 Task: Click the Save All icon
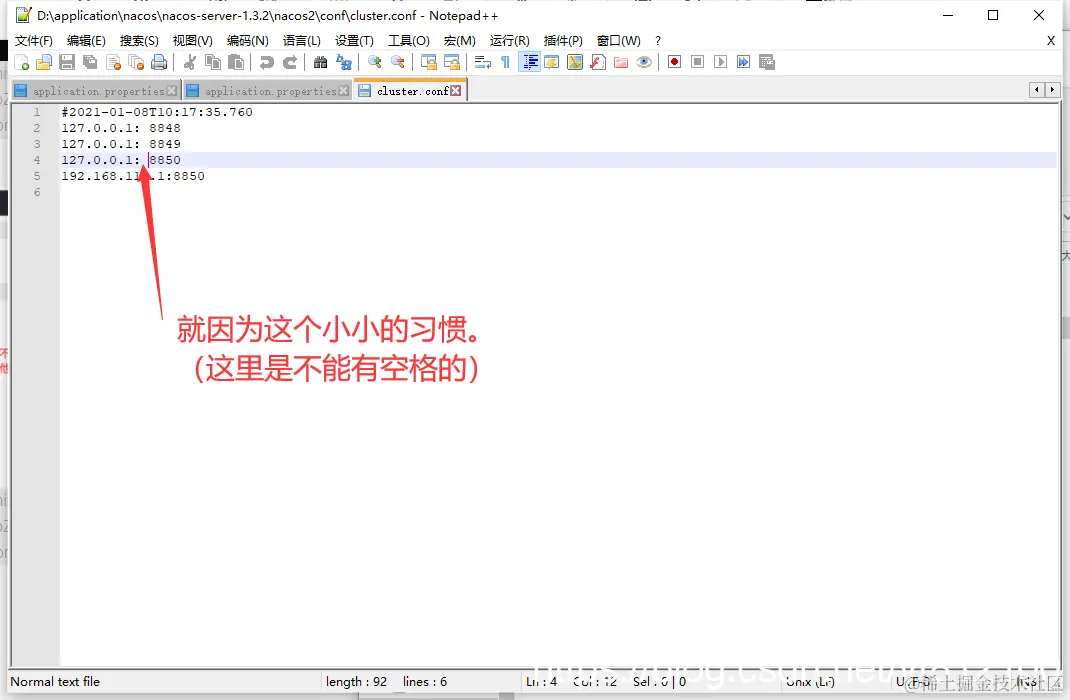pyautogui.click(x=88, y=62)
